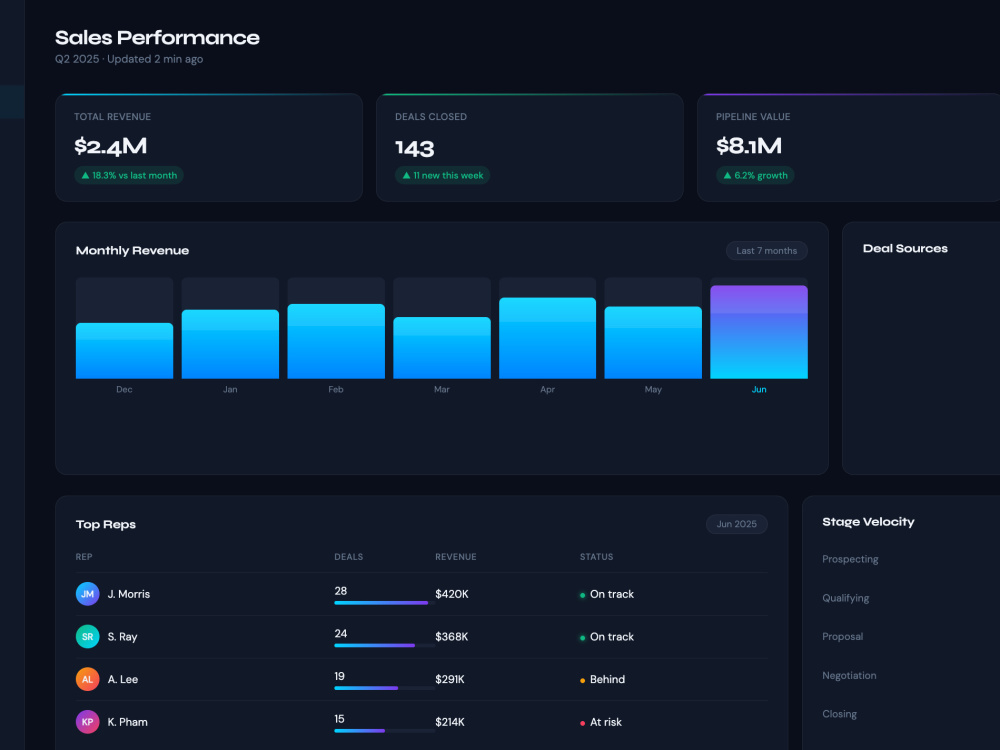The width and height of the screenshot is (1000, 750).
Task: Click the Negotiation stage label
Action: click(849, 675)
